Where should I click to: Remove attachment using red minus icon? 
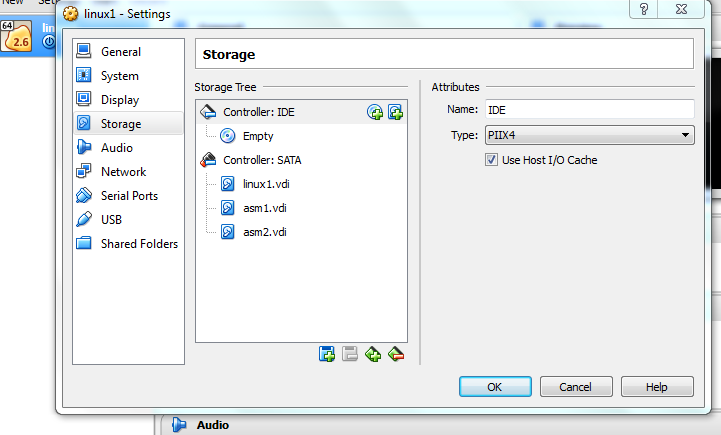[396, 354]
